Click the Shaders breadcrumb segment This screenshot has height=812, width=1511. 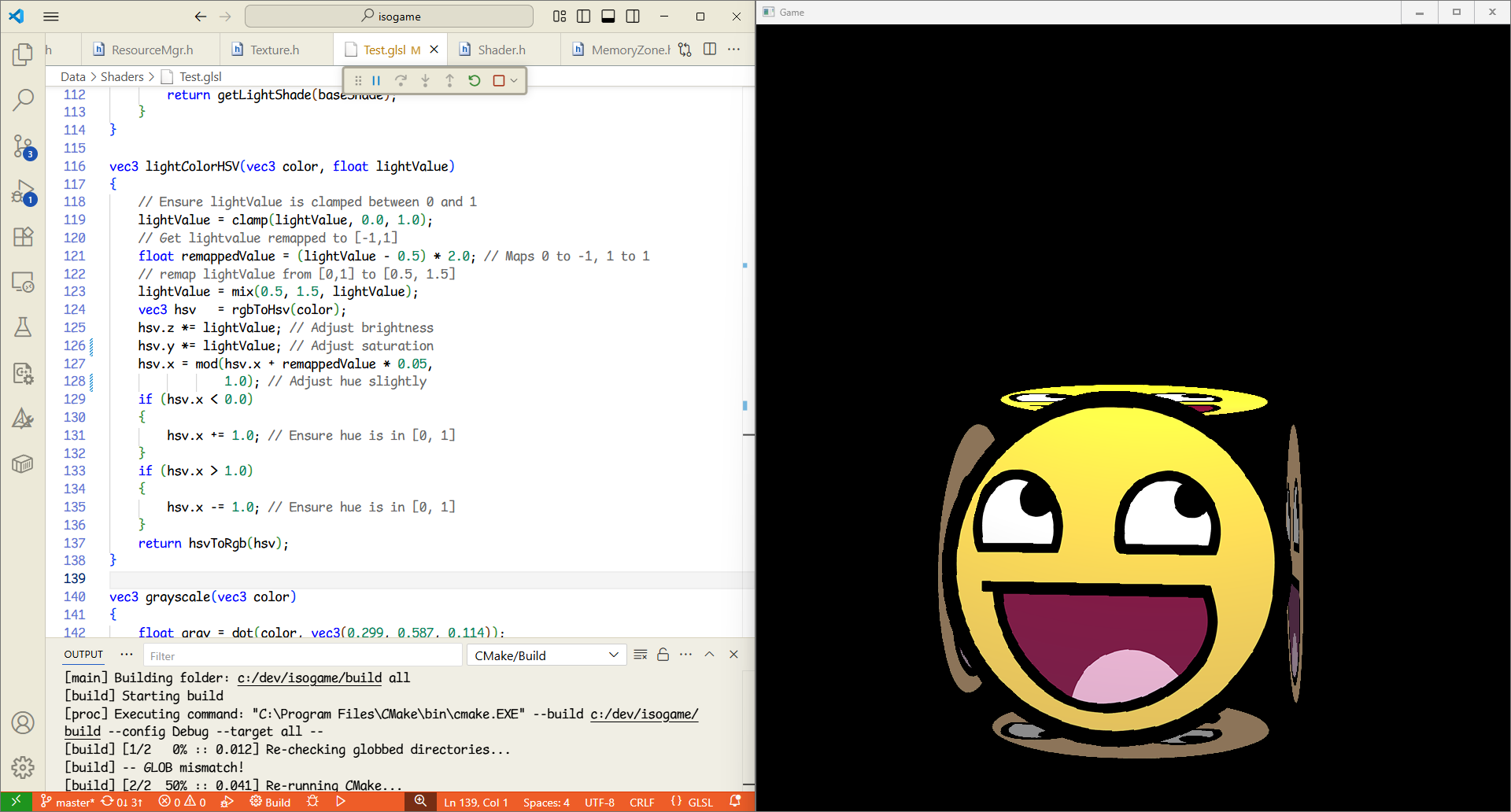point(122,76)
